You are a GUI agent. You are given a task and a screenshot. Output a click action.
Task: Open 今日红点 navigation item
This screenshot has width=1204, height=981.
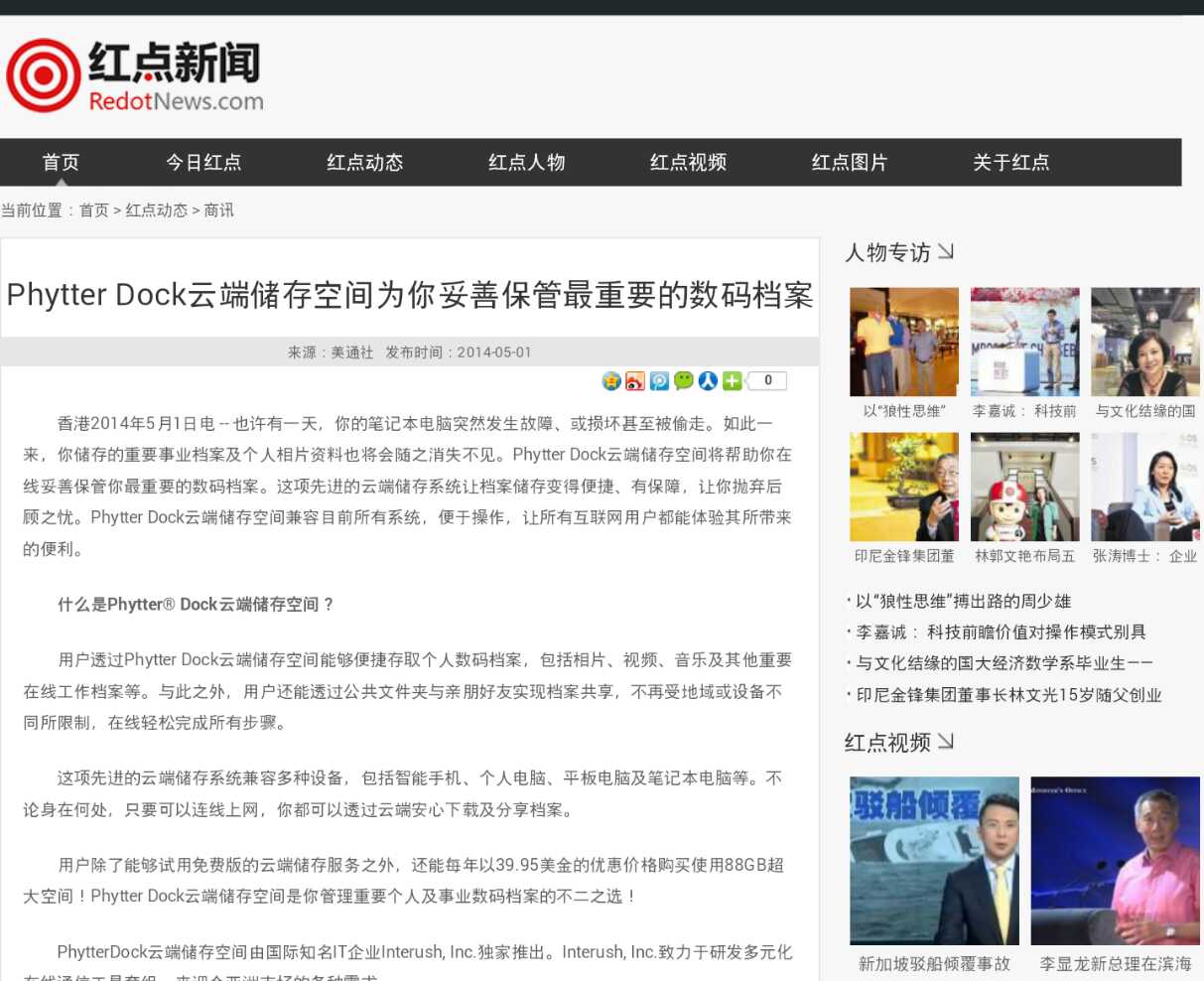tap(203, 162)
